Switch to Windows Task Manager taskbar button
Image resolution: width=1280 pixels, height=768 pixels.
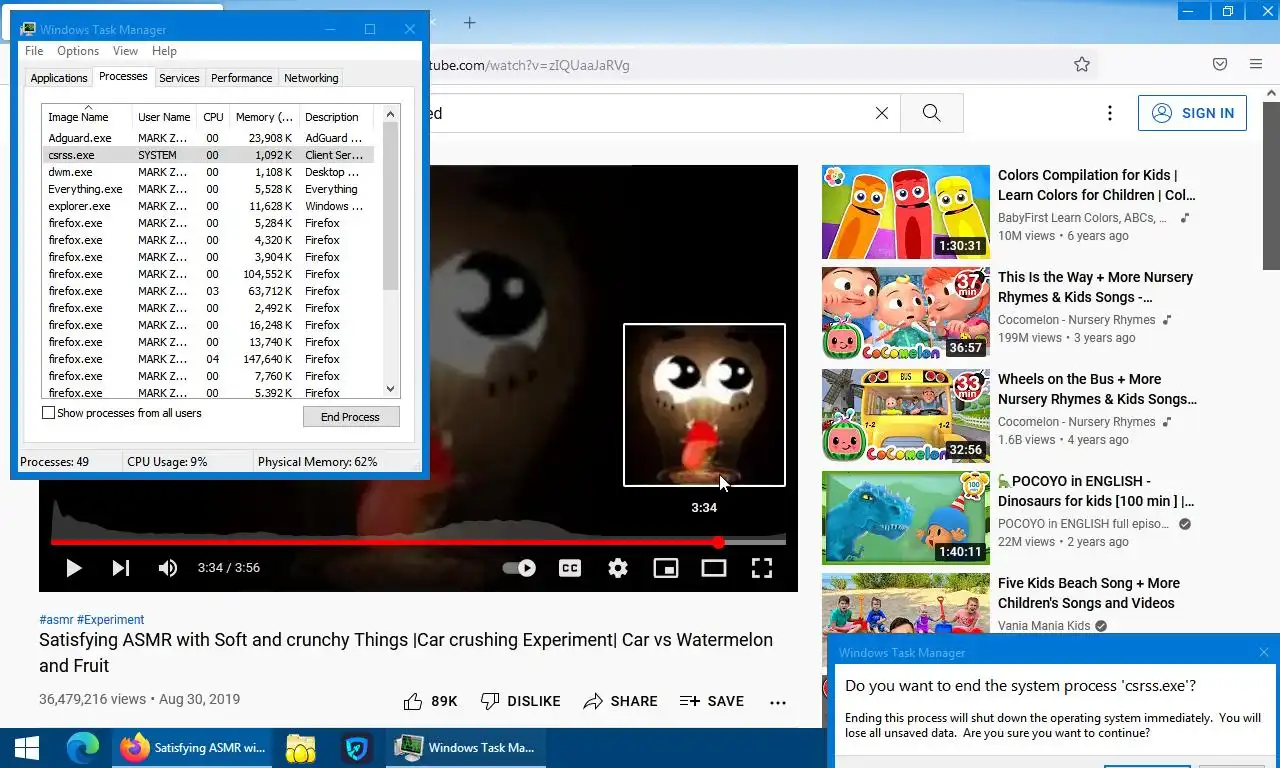tap(466, 747)
